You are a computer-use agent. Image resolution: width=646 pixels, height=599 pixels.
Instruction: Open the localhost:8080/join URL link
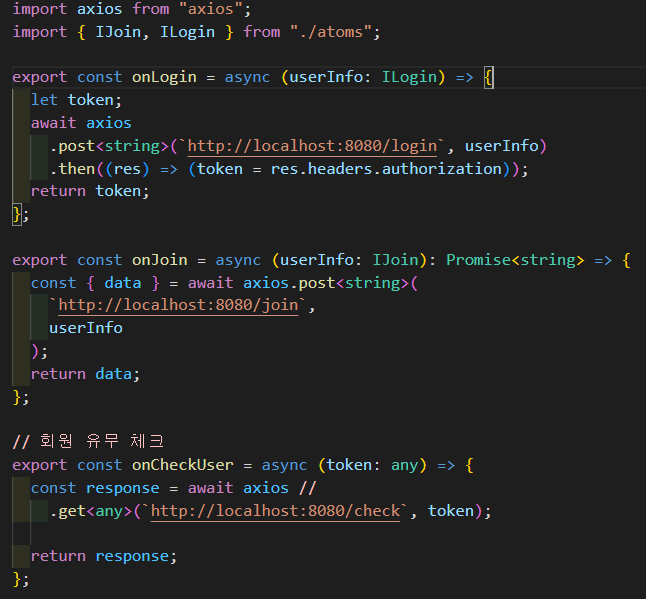point(178,305)
